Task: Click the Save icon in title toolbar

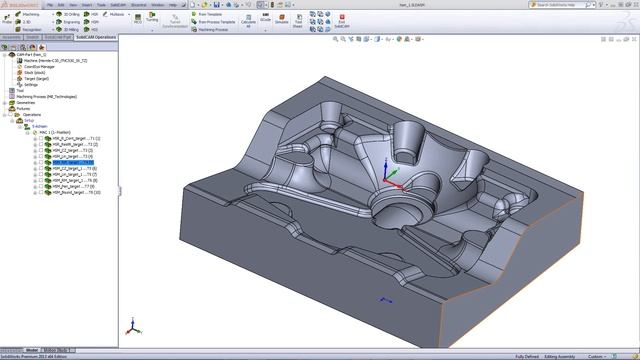Action: pos(217,5)
